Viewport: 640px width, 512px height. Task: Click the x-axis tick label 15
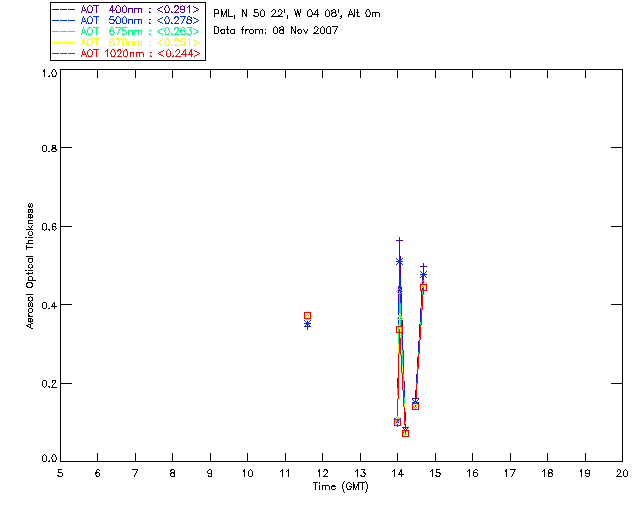coord(435,473)
